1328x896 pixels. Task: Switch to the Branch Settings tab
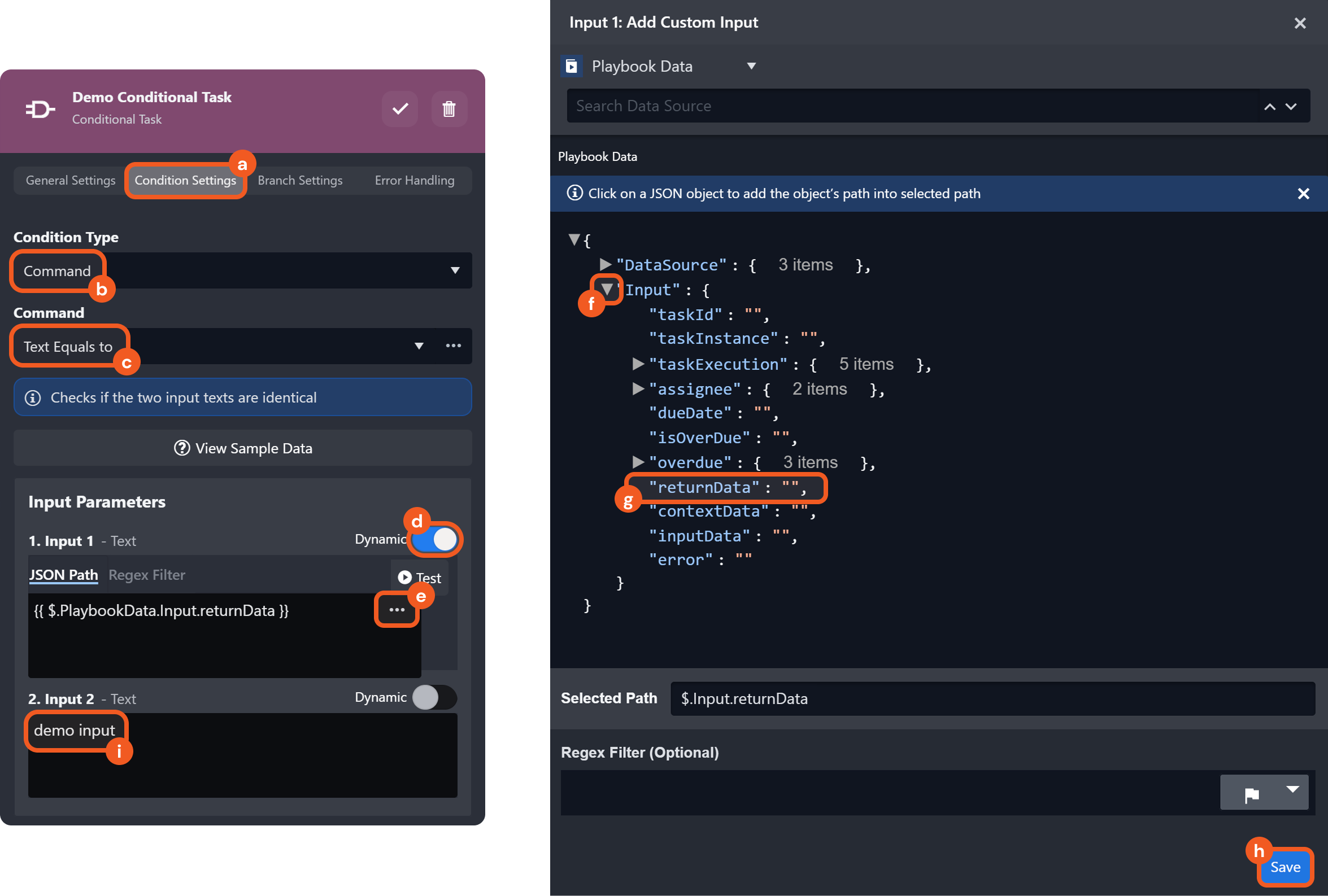click(300, 181)
